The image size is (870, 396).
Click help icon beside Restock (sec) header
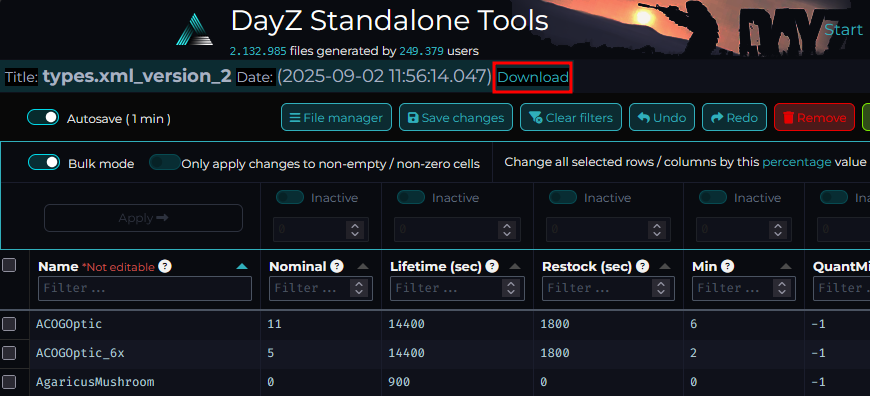tap(643, 266)
